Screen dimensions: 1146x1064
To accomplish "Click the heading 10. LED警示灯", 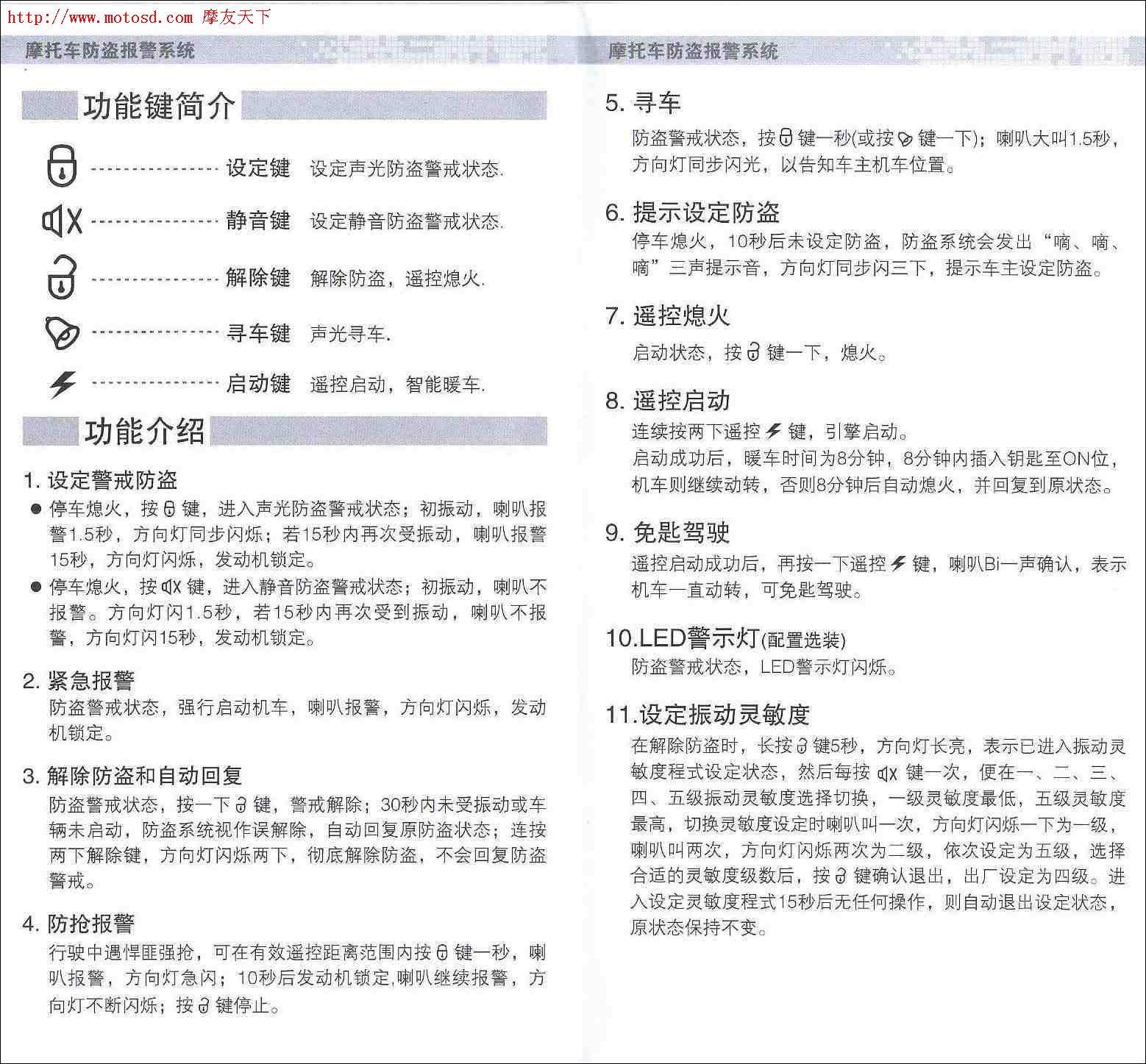I will tap(725, 638).
